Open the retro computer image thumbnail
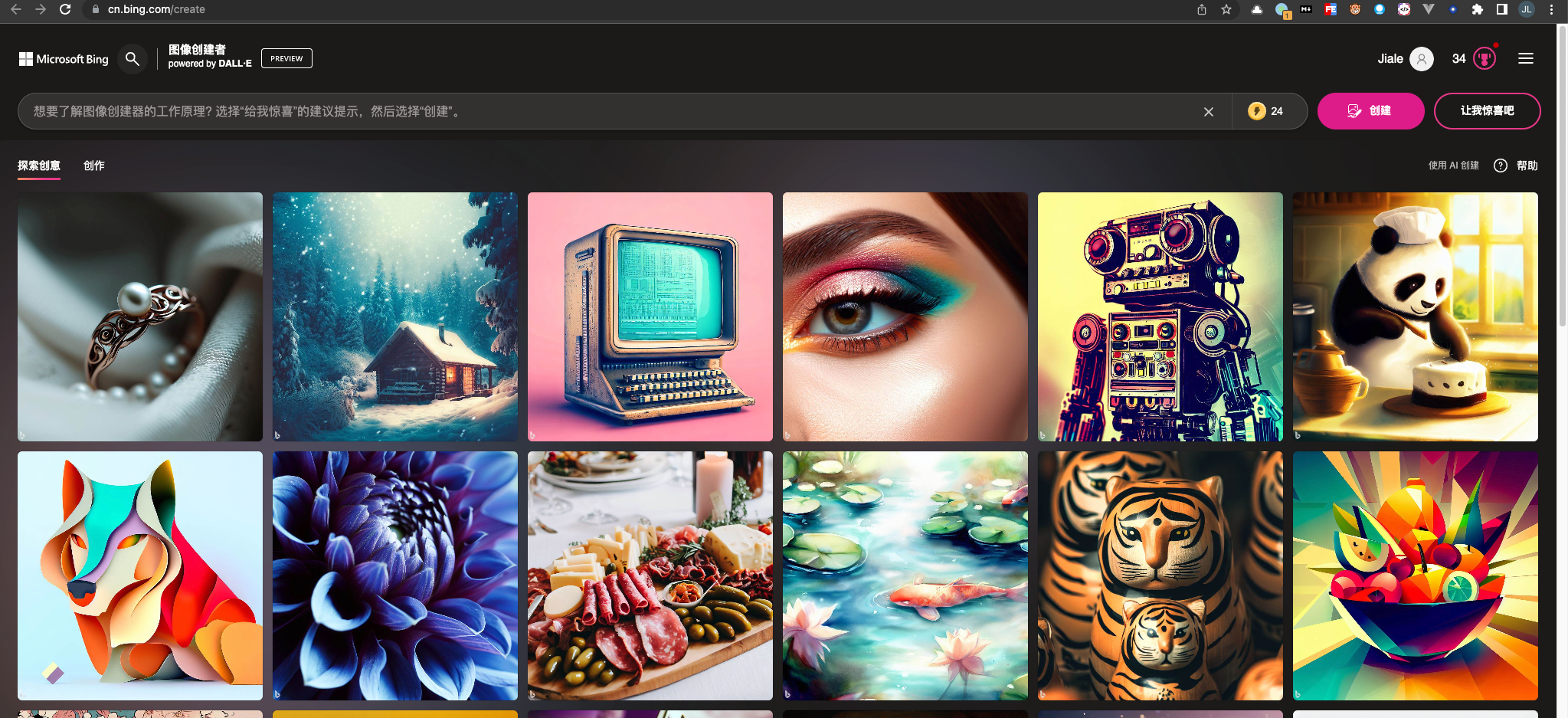The height and width of the screenshot is (718, 1568). click(x=650, y=316)
